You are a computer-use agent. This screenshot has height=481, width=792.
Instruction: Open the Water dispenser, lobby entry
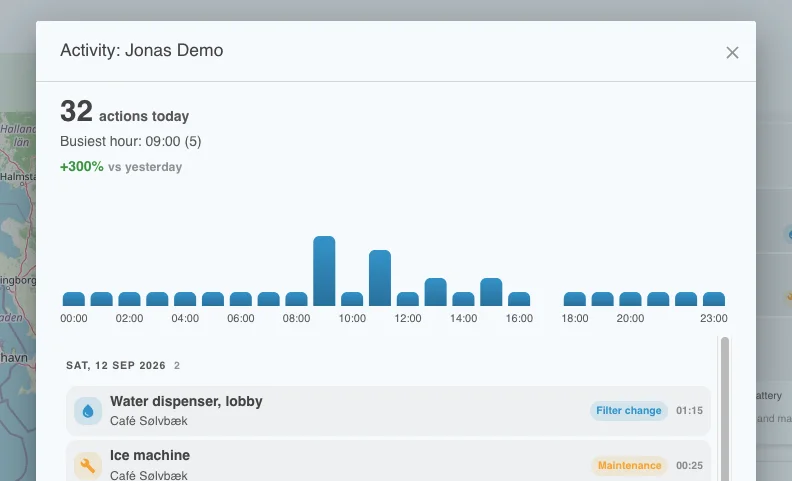coord(388,411)
